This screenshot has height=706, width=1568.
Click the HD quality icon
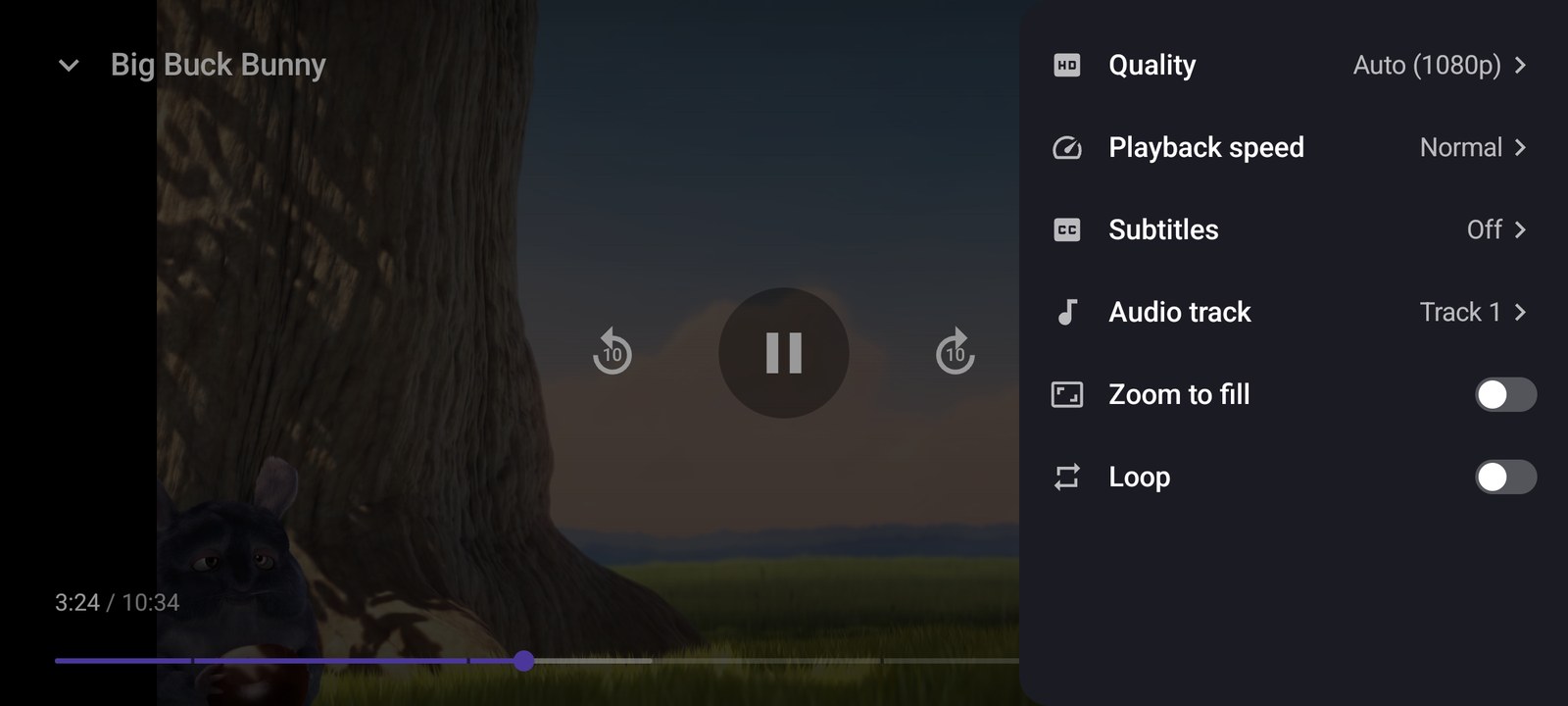(1066, 65)
